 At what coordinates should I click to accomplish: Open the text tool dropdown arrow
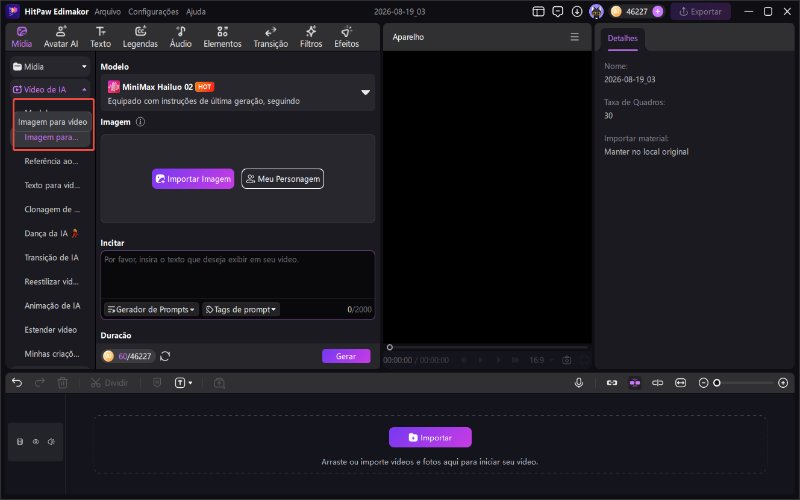tap(190, 383)
